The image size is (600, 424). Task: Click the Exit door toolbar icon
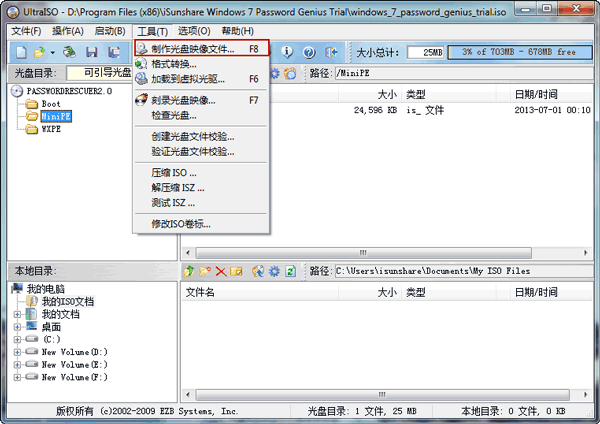331,52
